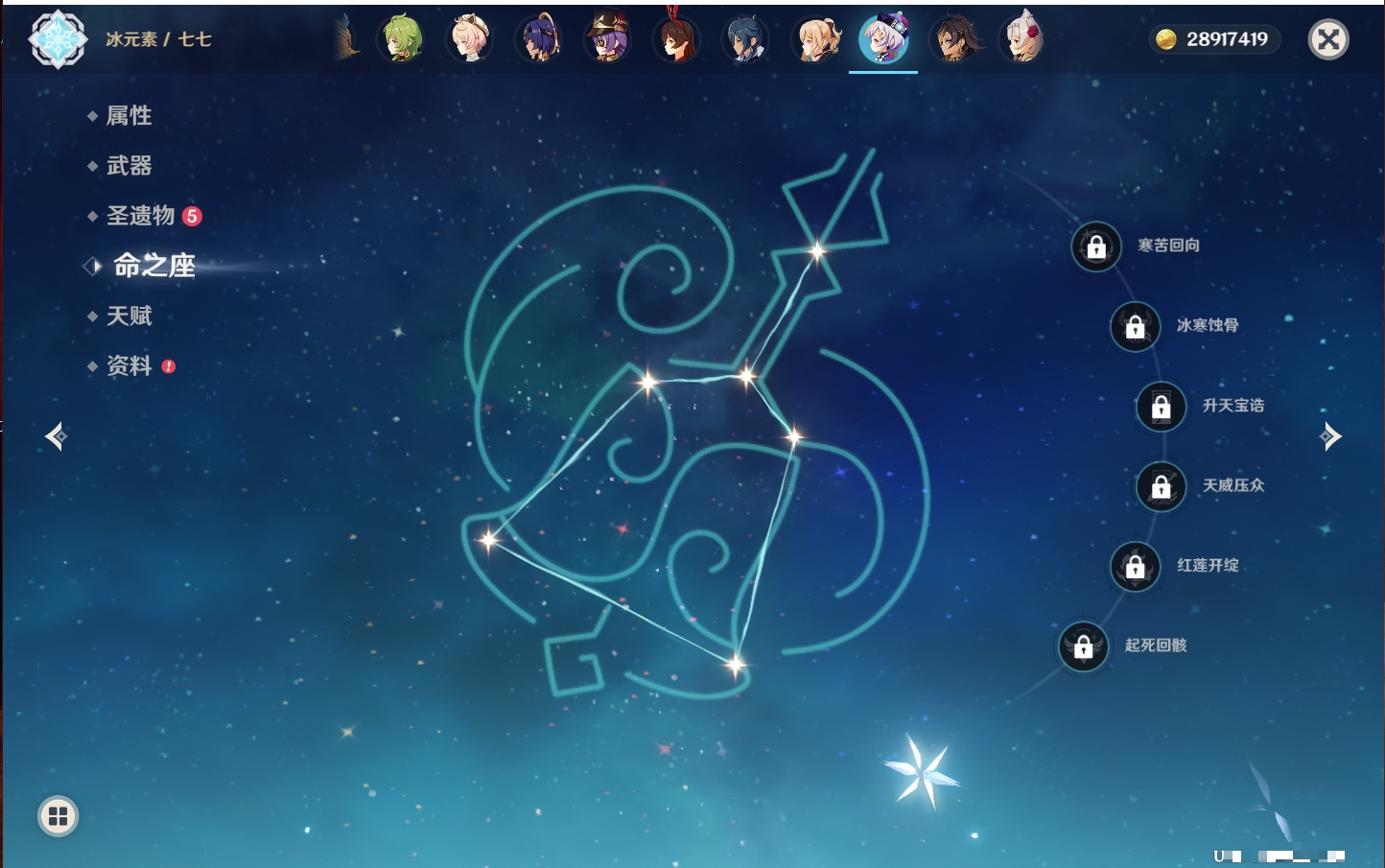The image size is (1385, 868).
Task: Click the 冰元素 / 七七 title text
Action: pos(158,39)
